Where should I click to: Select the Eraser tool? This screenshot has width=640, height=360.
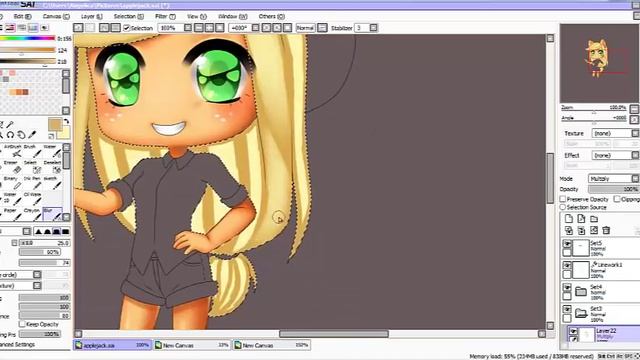[x=13, y=167]
